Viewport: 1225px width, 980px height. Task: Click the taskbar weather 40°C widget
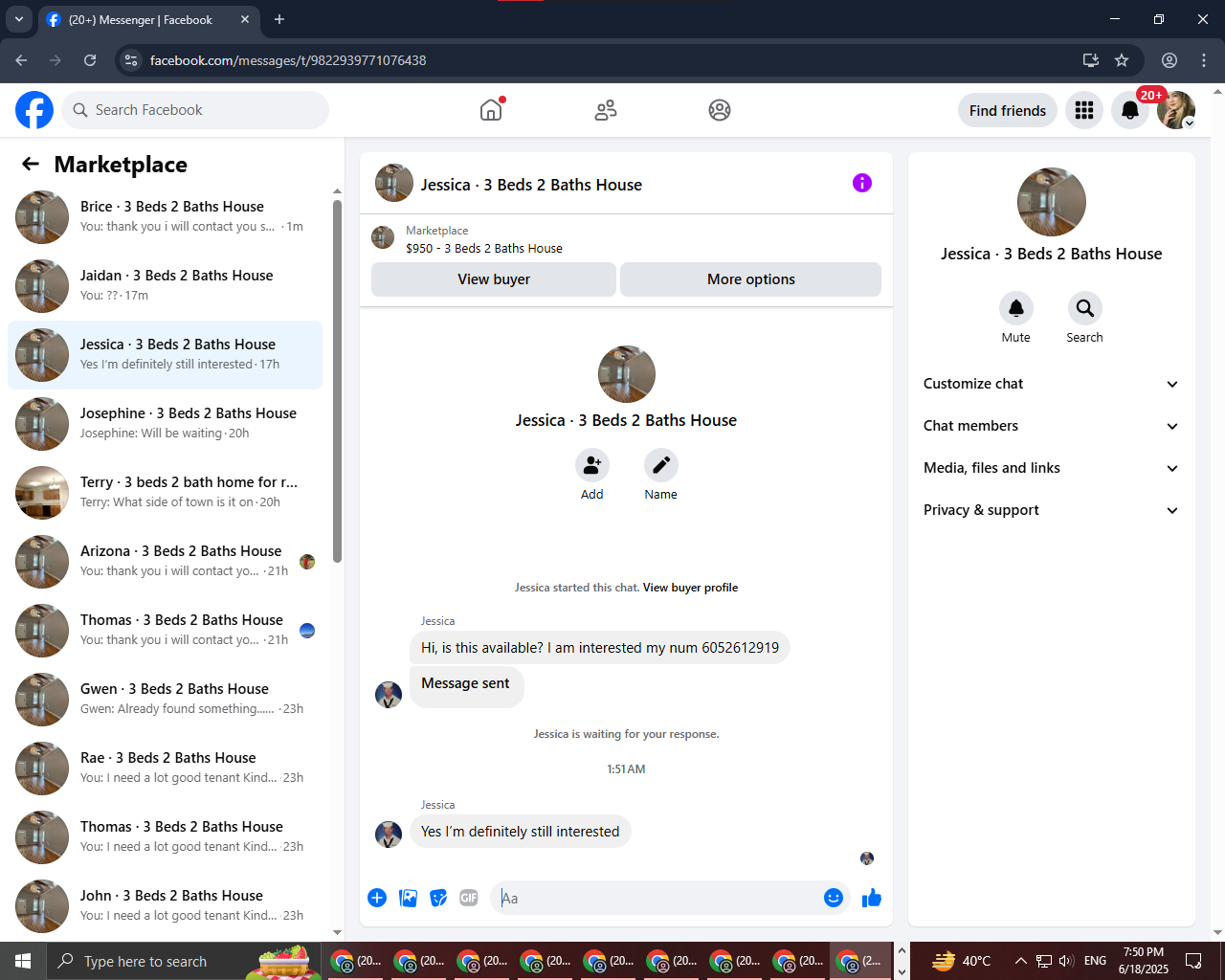pyautogui.click(x=961, y=961)
